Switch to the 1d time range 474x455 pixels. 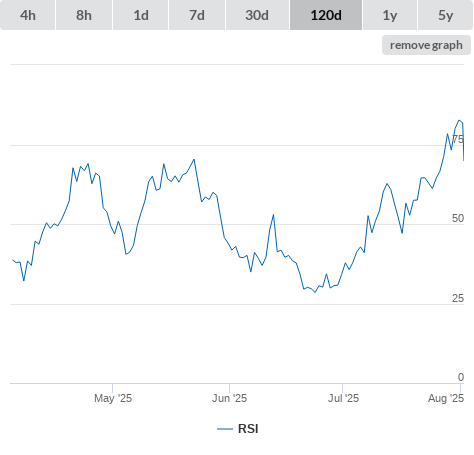141,15
